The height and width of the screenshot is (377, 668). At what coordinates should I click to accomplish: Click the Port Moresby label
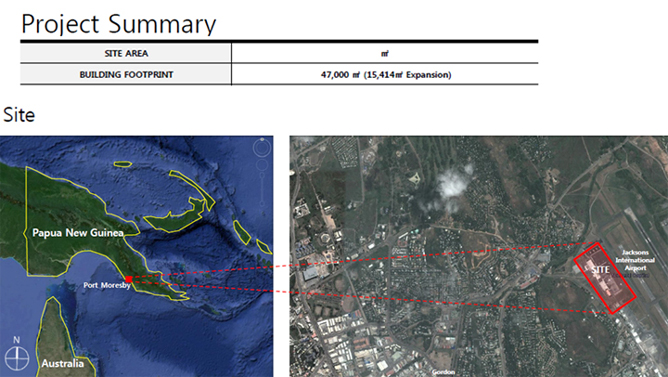[107, 285]
